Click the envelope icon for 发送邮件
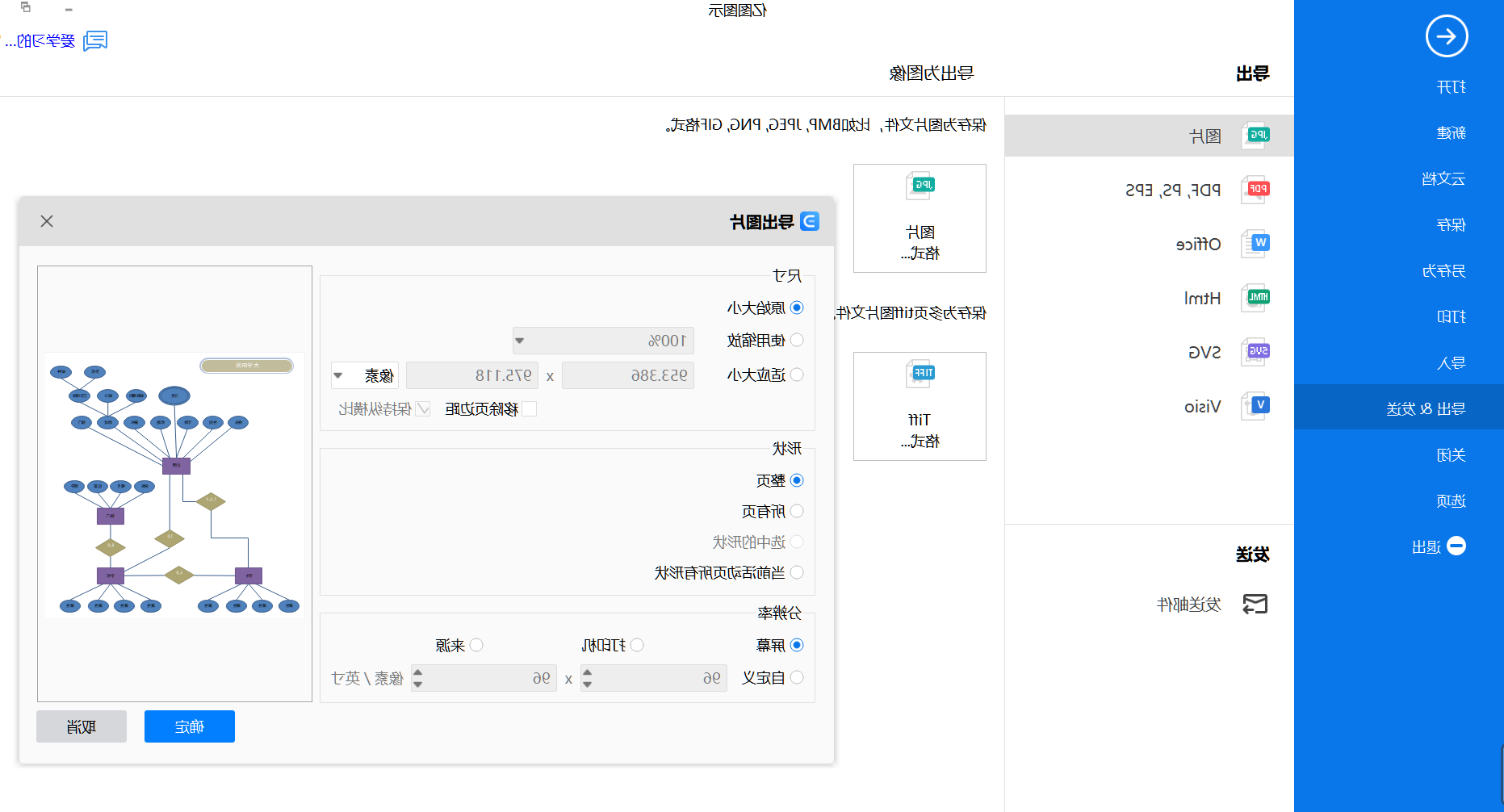1504x812 pixels. point(1255,604)
